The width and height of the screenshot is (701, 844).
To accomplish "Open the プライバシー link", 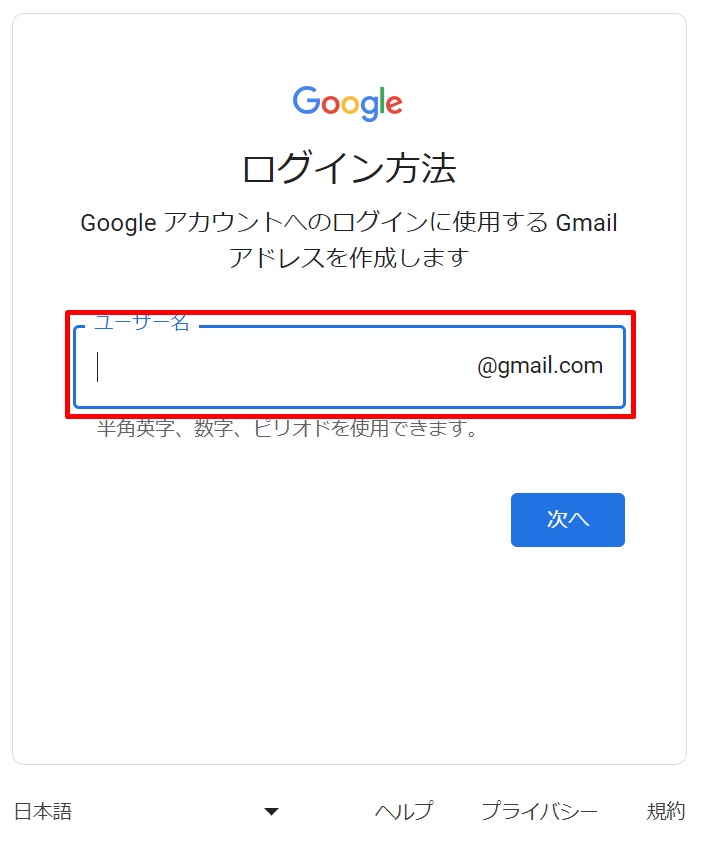I will pos(539,811).
